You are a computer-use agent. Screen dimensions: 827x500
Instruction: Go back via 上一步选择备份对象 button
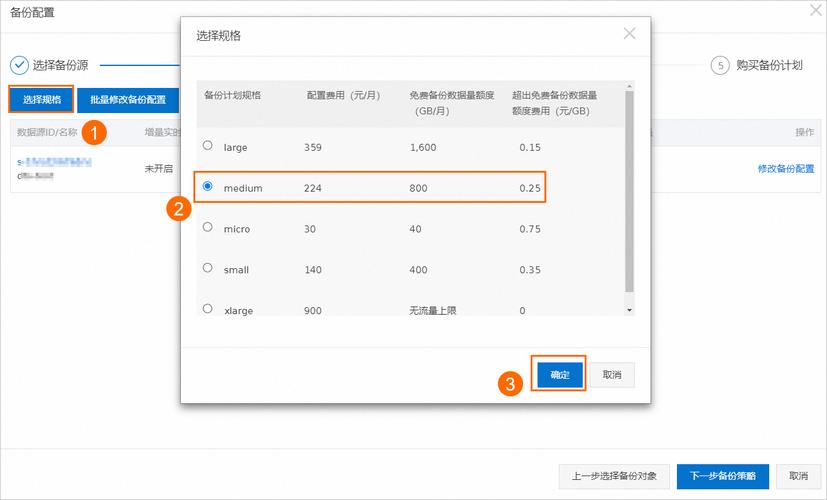click(614, 476)
